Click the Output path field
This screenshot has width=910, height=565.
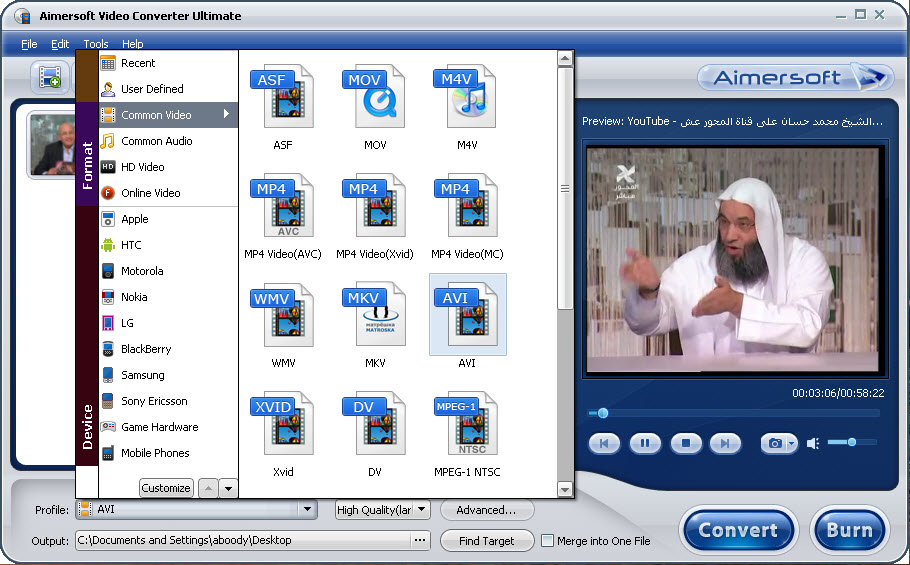coord(244,540)
